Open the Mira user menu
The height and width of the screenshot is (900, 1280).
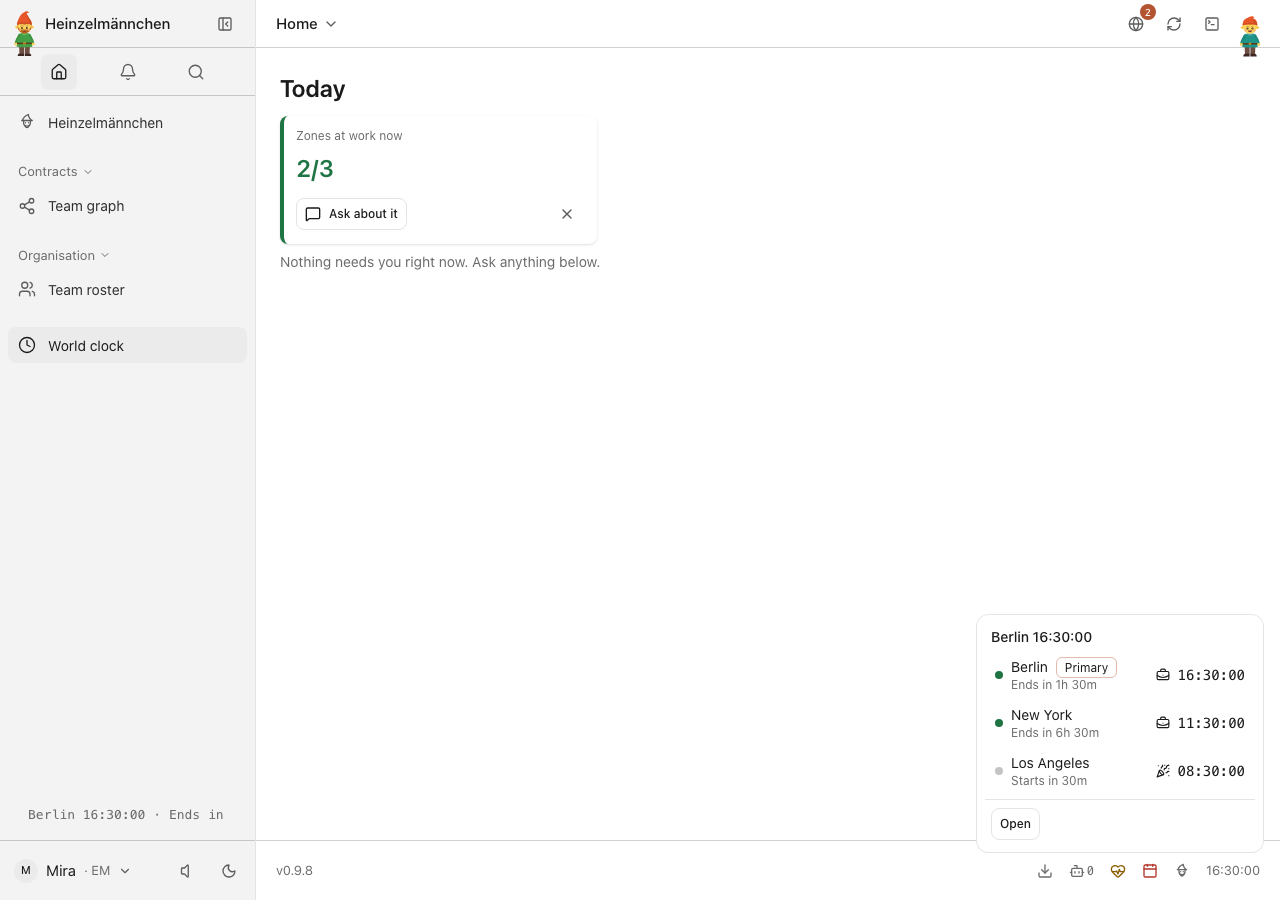[x=73, y=871]
